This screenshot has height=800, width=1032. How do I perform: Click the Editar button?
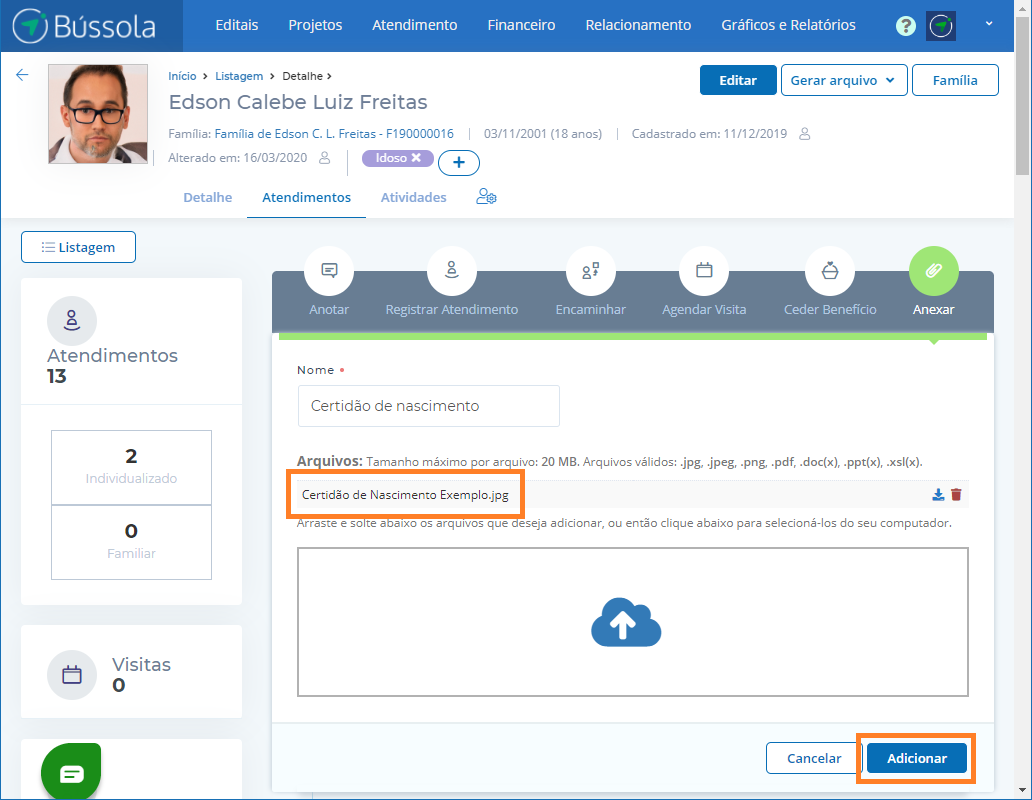[738, 80]
